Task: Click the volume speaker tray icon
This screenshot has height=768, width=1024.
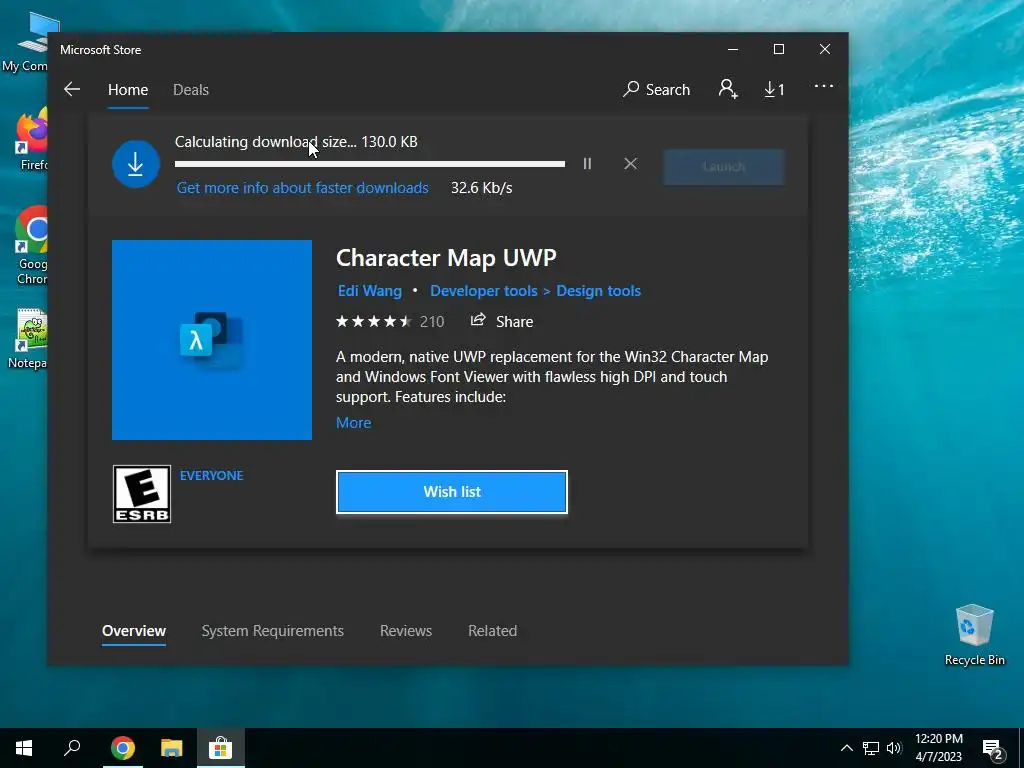Action: pos(894,748)
